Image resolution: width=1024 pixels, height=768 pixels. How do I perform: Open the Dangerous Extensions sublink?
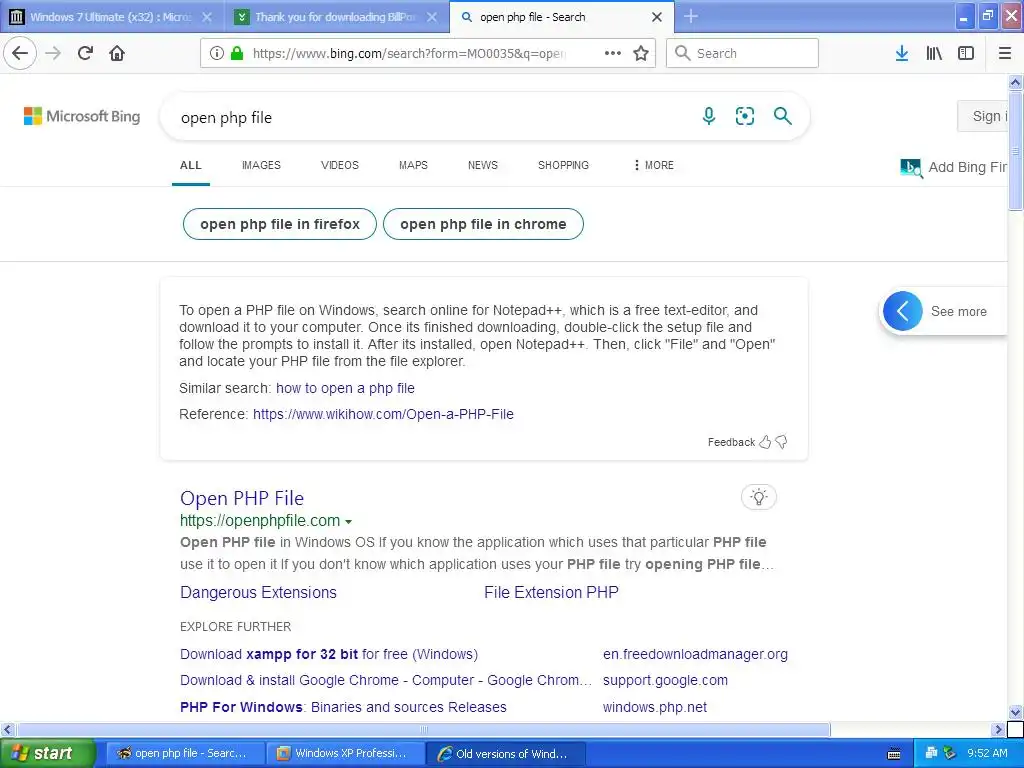point(259,592)
